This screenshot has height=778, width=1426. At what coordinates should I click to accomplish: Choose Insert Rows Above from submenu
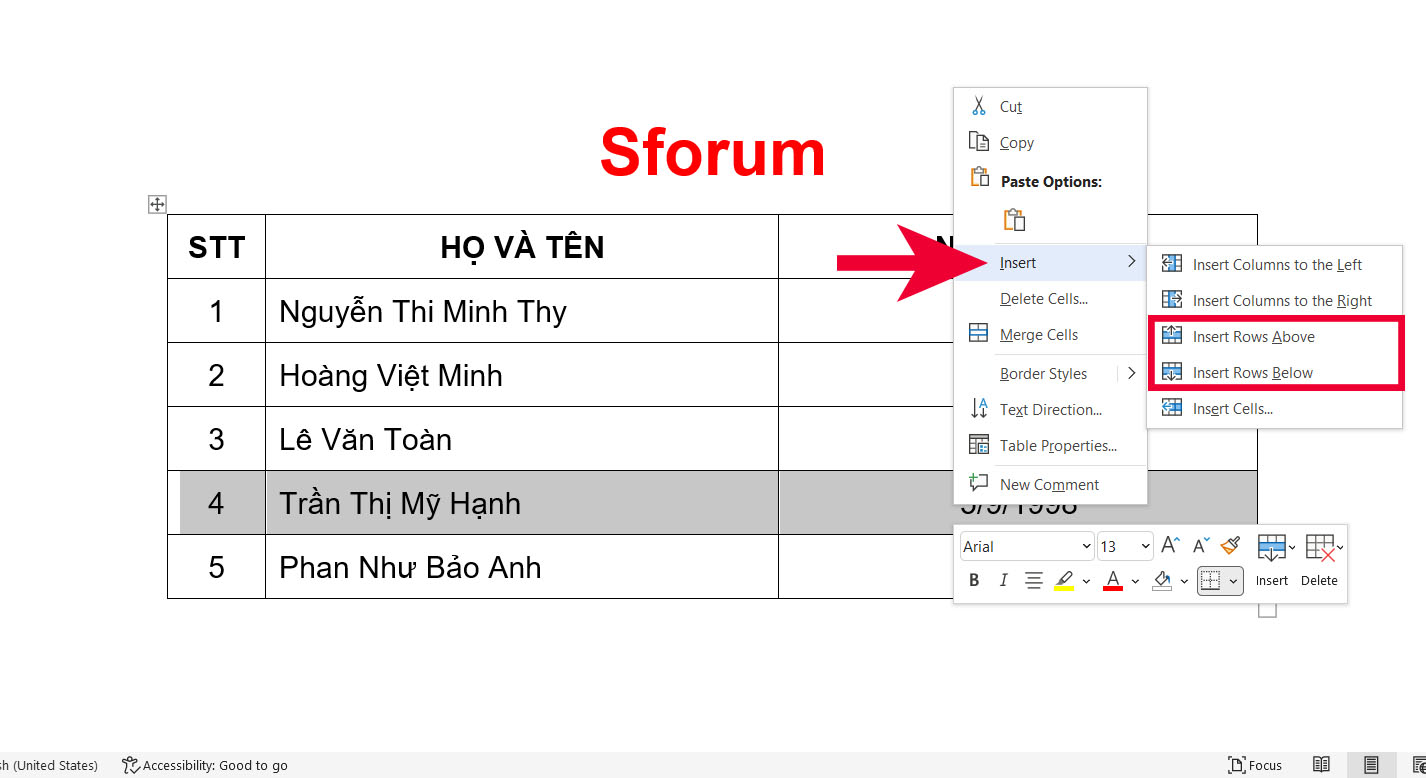(x=1253, y=337)
